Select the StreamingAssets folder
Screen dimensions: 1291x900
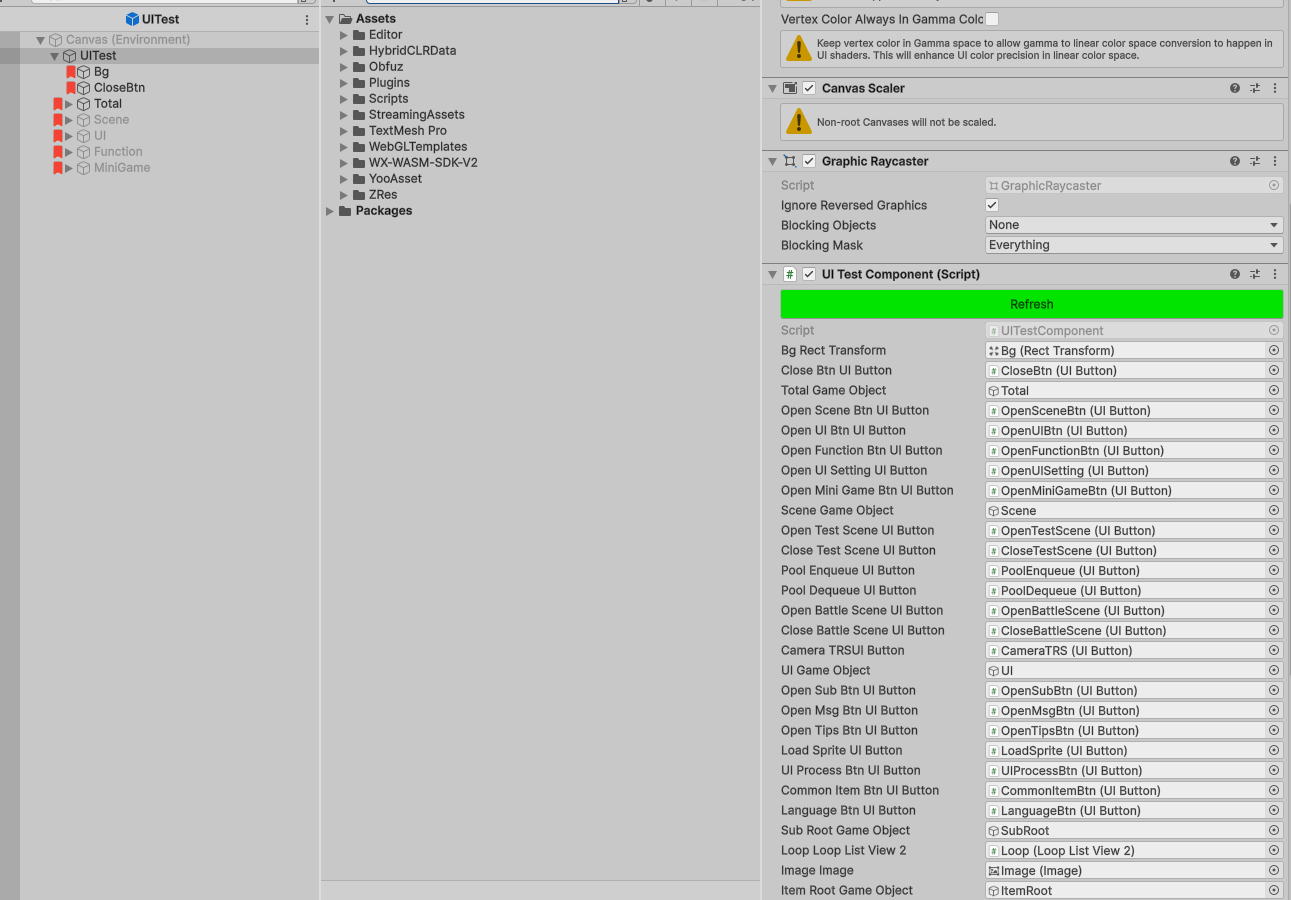tap(416, 115)
